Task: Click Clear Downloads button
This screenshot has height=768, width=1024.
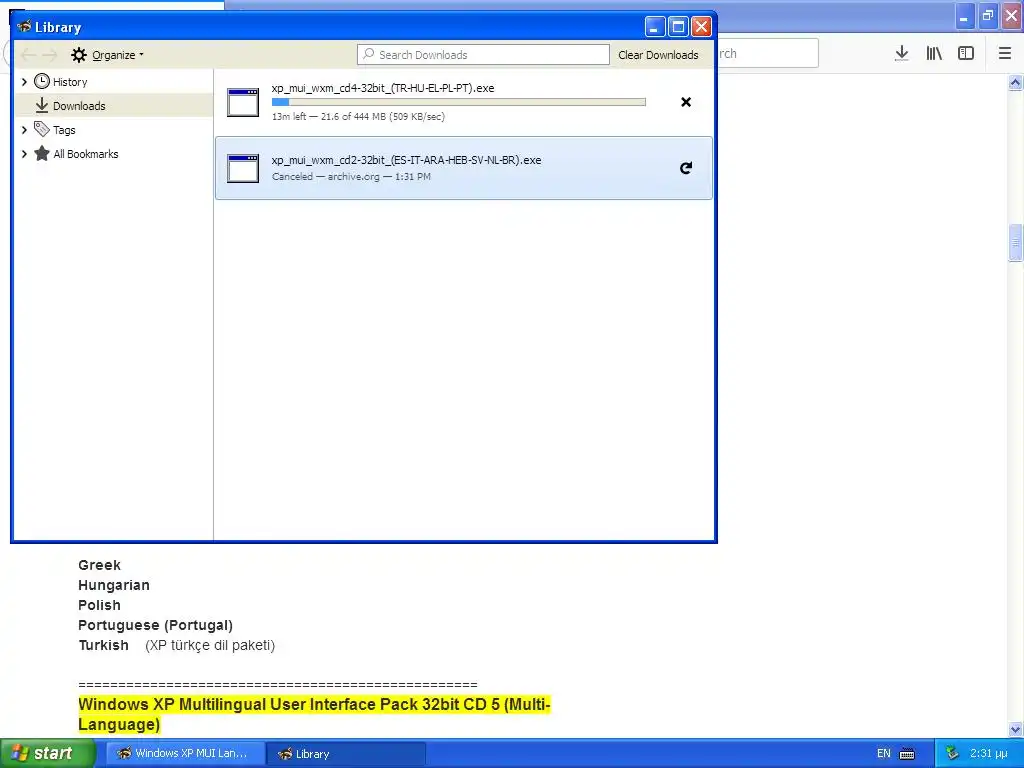Action: click(x=658, y=55)
